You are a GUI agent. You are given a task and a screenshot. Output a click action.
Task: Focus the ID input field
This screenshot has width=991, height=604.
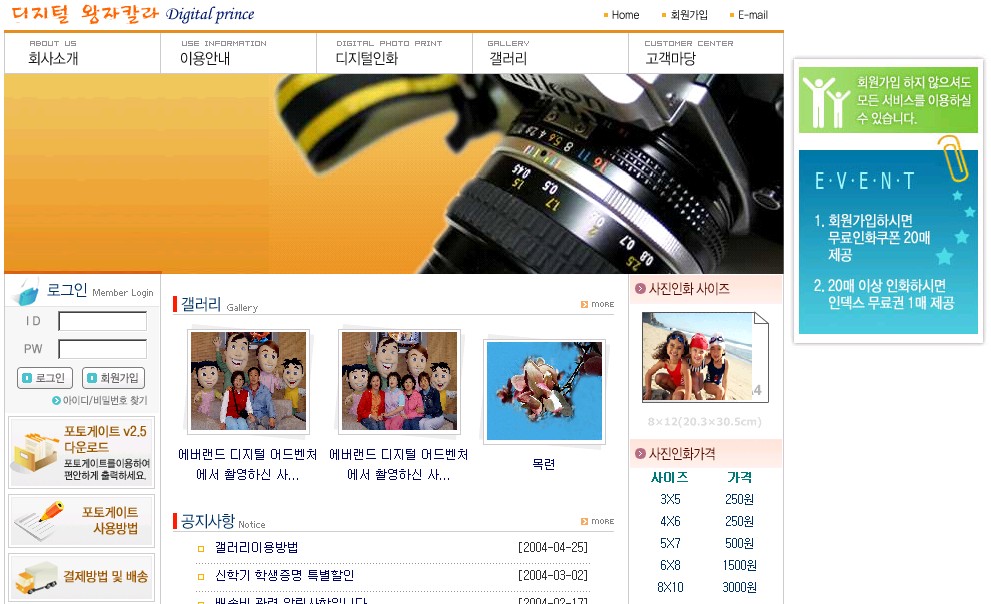coord(102,321)
